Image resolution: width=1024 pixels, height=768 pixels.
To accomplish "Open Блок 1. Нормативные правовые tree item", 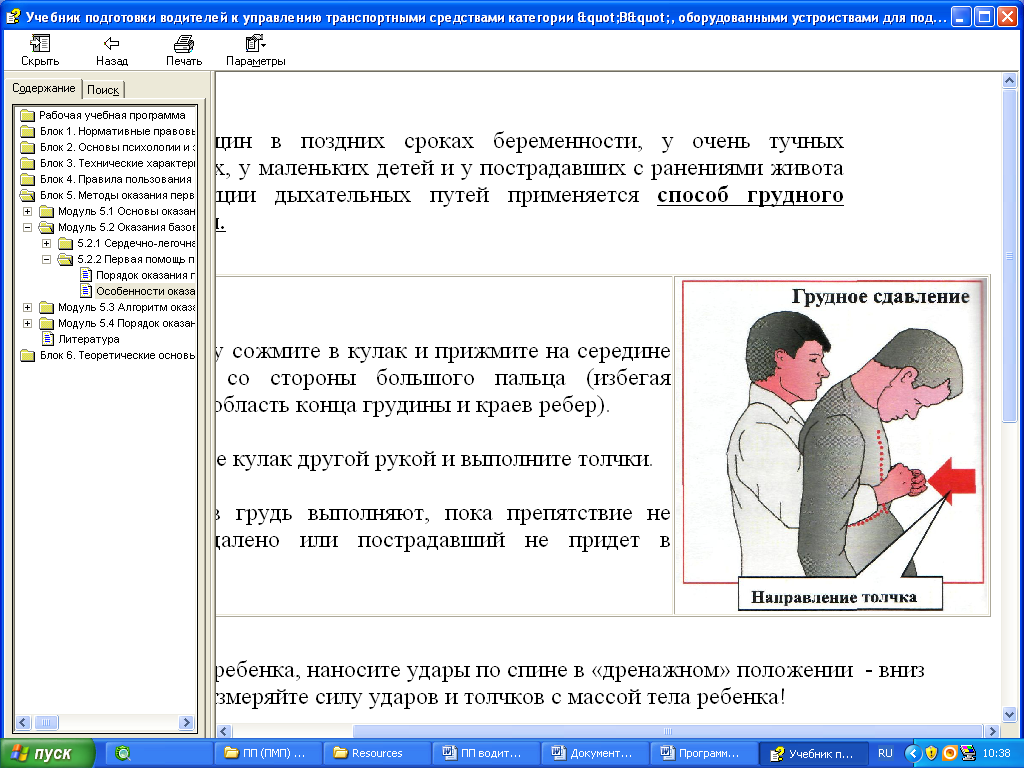I will tap(117, 131).
